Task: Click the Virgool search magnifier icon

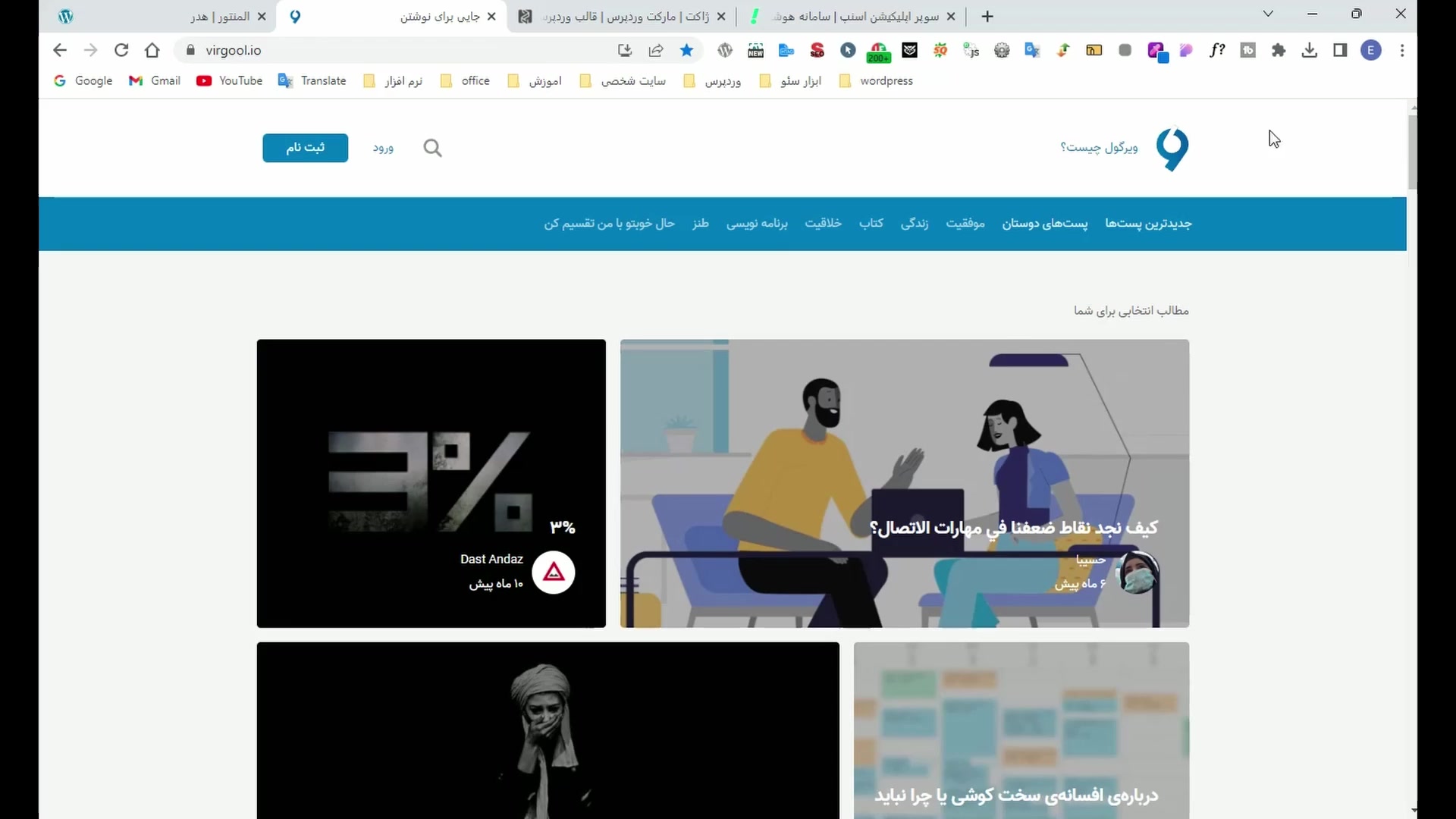Action: click(x=432, y=148)
